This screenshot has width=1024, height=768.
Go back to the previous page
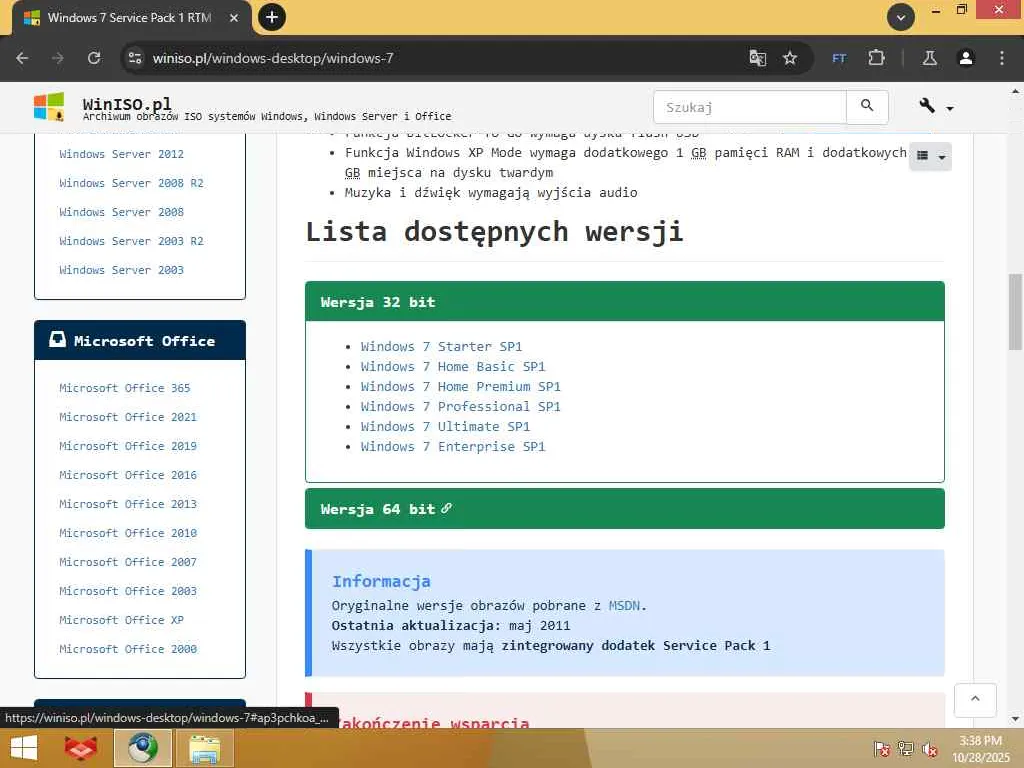tap(22, 58)
